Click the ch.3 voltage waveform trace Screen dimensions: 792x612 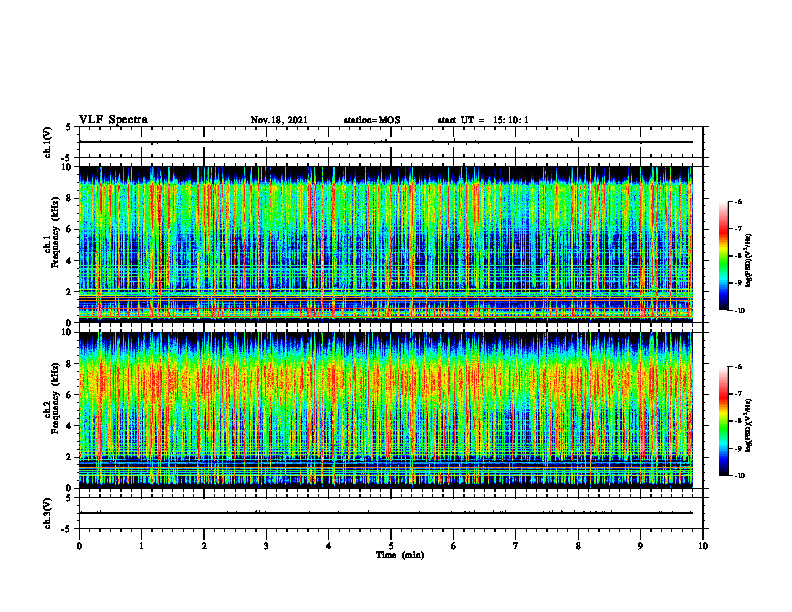[x=385, y=513]
